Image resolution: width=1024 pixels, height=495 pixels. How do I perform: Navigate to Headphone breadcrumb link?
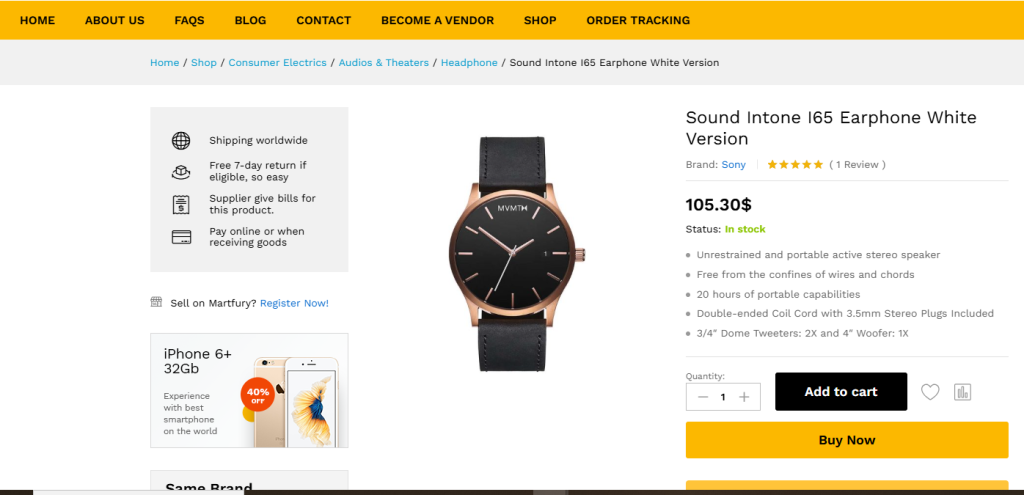click(469, 63)
